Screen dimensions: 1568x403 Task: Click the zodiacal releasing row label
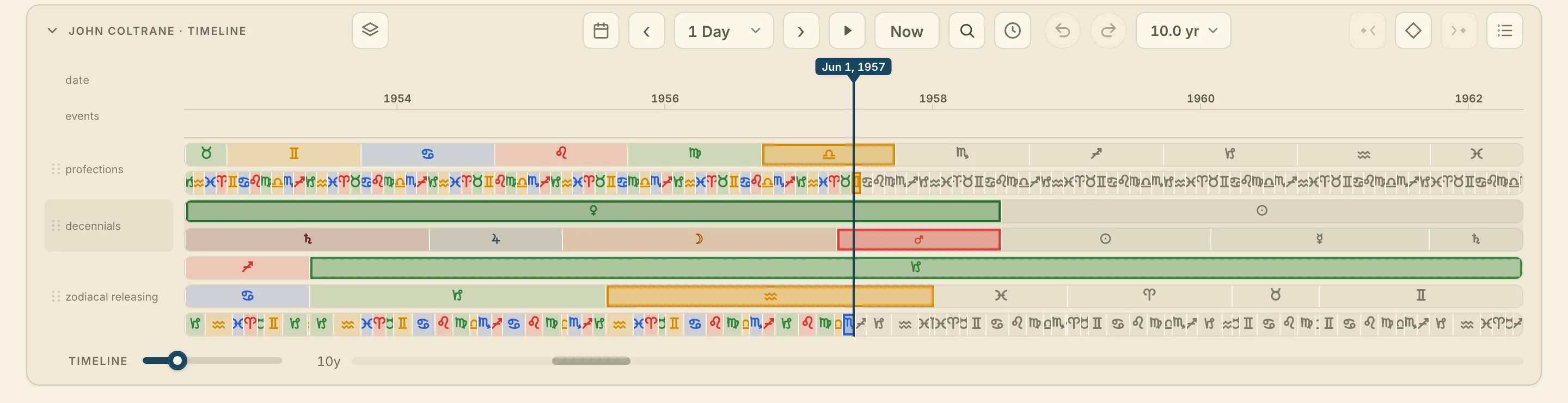112,296
